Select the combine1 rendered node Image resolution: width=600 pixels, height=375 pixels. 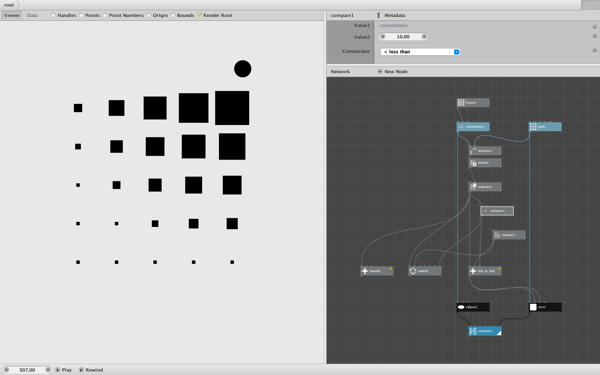tap(485, 331)
